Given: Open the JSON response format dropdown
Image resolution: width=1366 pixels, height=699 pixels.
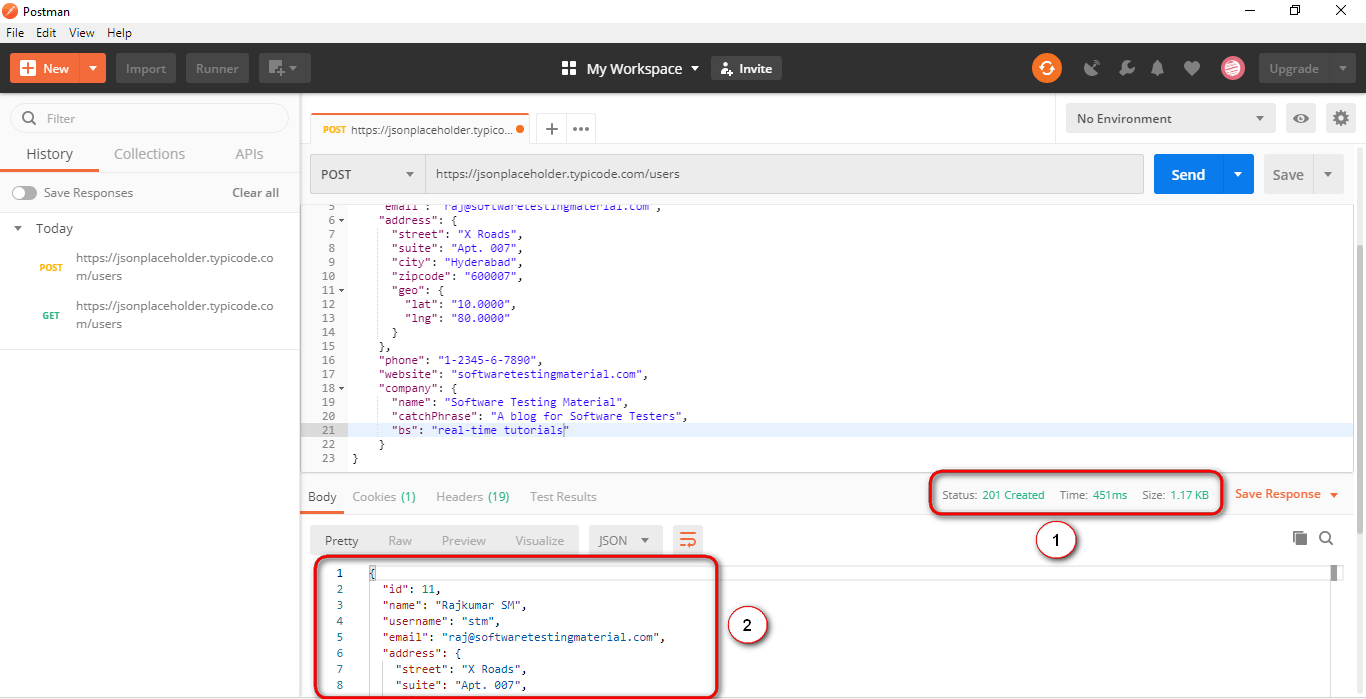Looking at the screenshot, I should click(624, 539).
